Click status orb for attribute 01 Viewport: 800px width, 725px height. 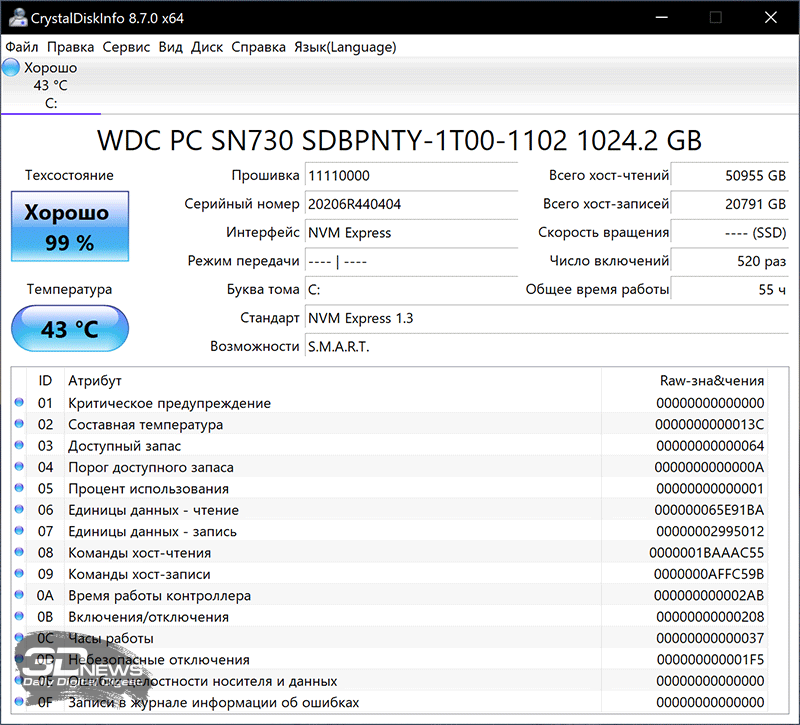[19, 402]
